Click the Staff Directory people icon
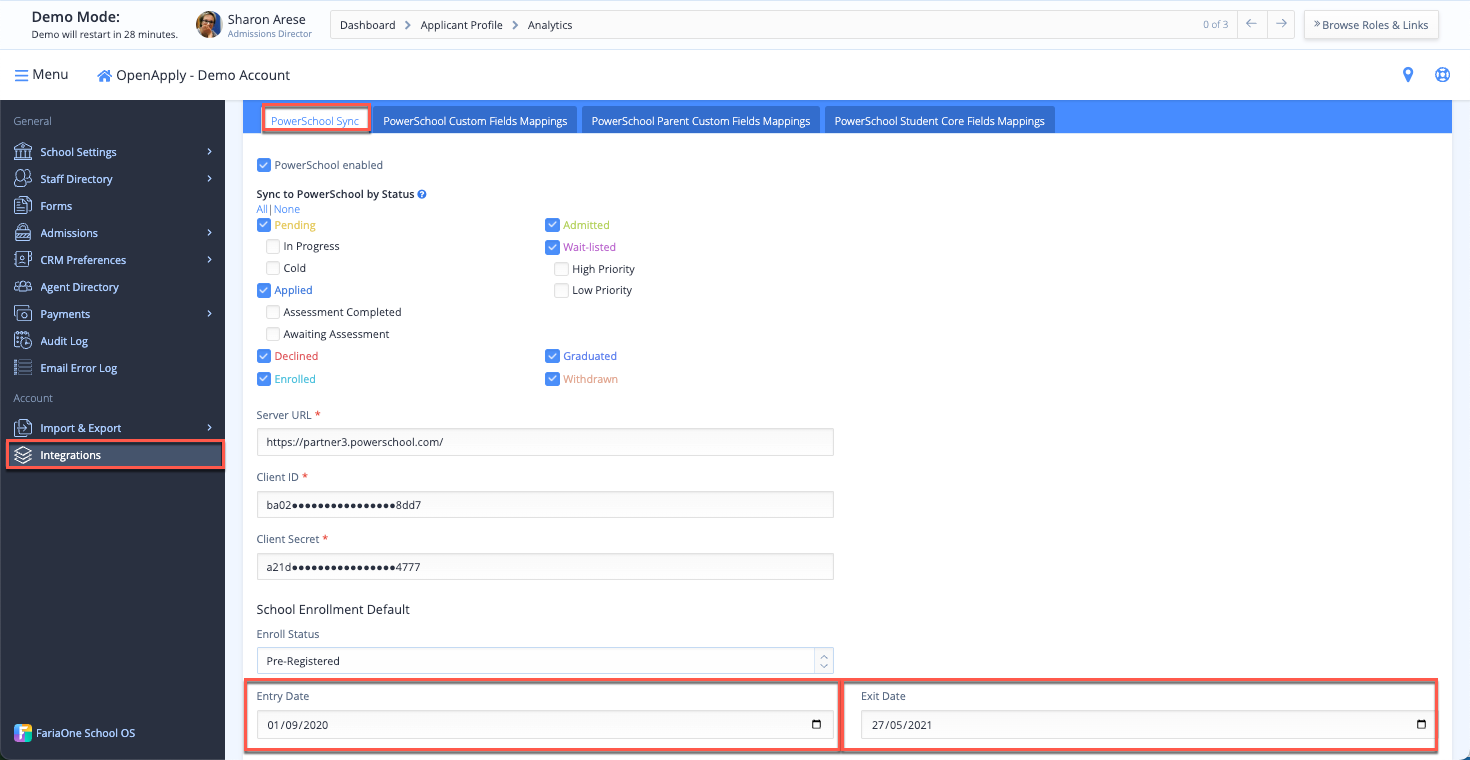The image size is (1470, 760). pos(23,179)
